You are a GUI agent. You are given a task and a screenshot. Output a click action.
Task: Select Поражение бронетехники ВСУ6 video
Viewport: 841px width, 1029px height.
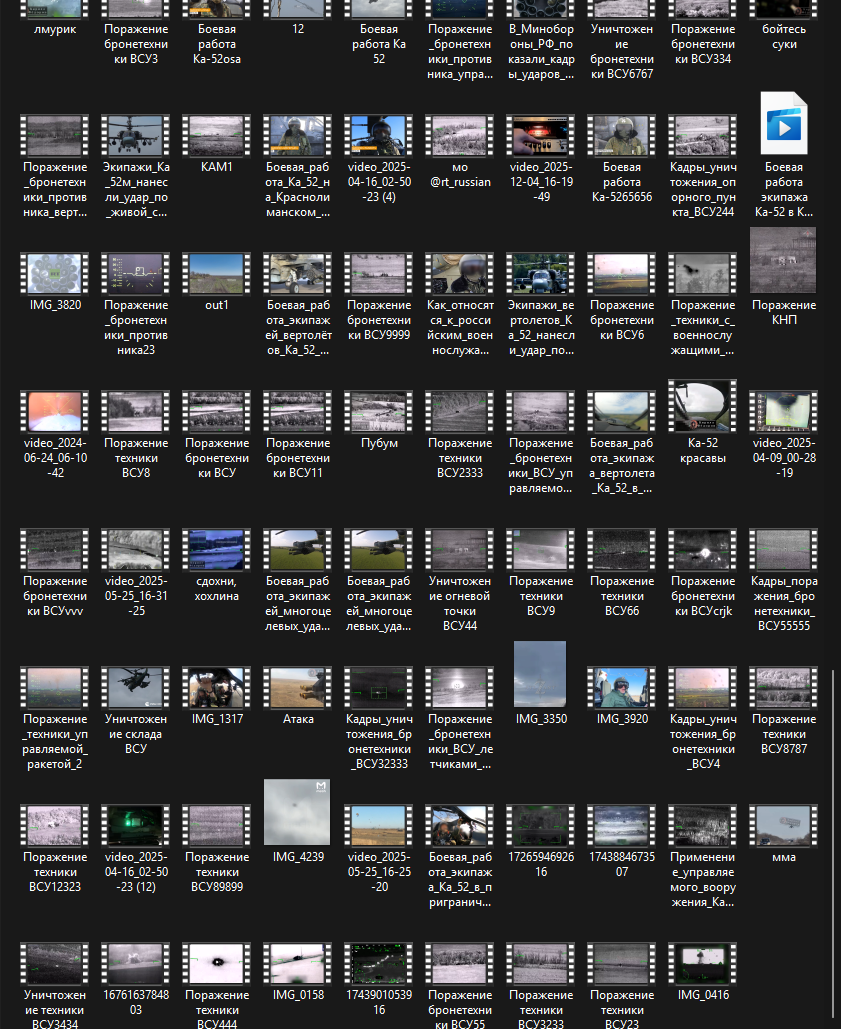point(622,297)
